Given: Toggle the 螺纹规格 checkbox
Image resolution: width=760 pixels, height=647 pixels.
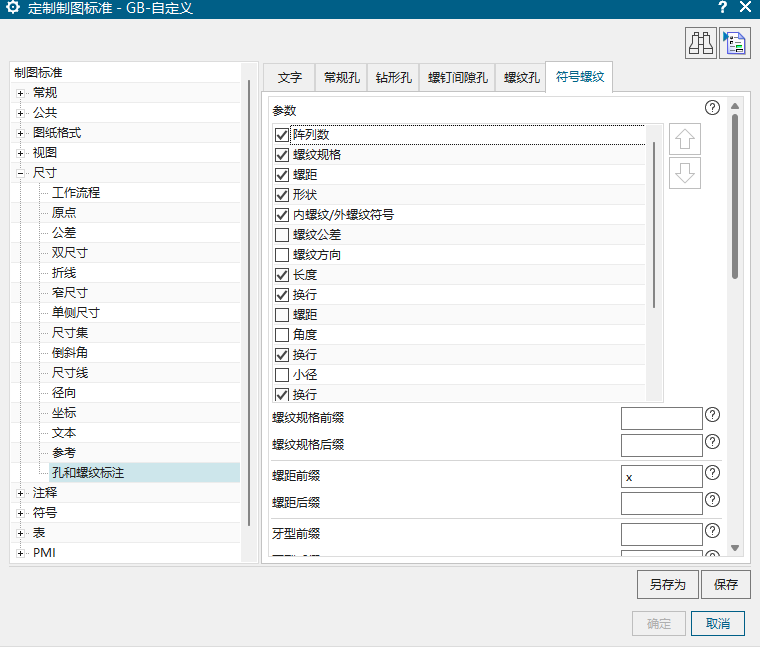Looking at the screenshot, I should (282, 155).
